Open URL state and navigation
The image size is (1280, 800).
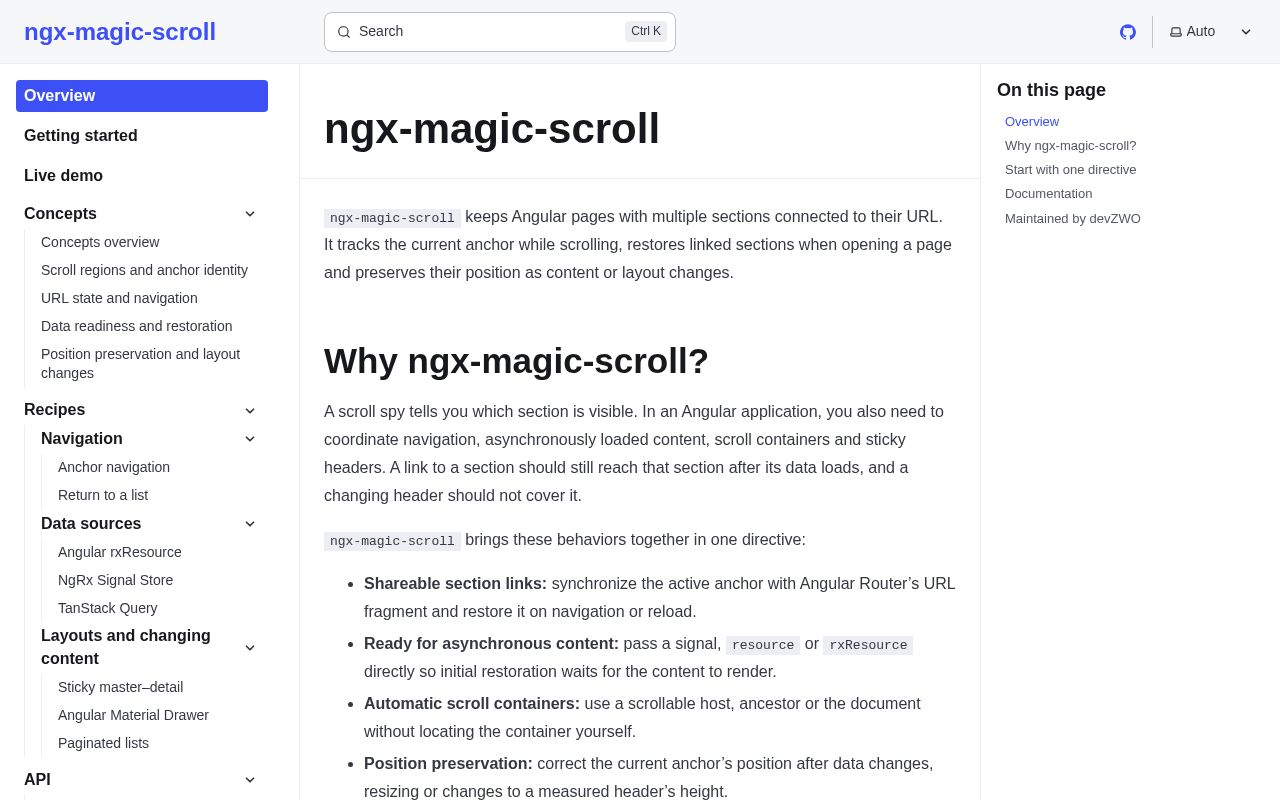[x=119, y=298]
